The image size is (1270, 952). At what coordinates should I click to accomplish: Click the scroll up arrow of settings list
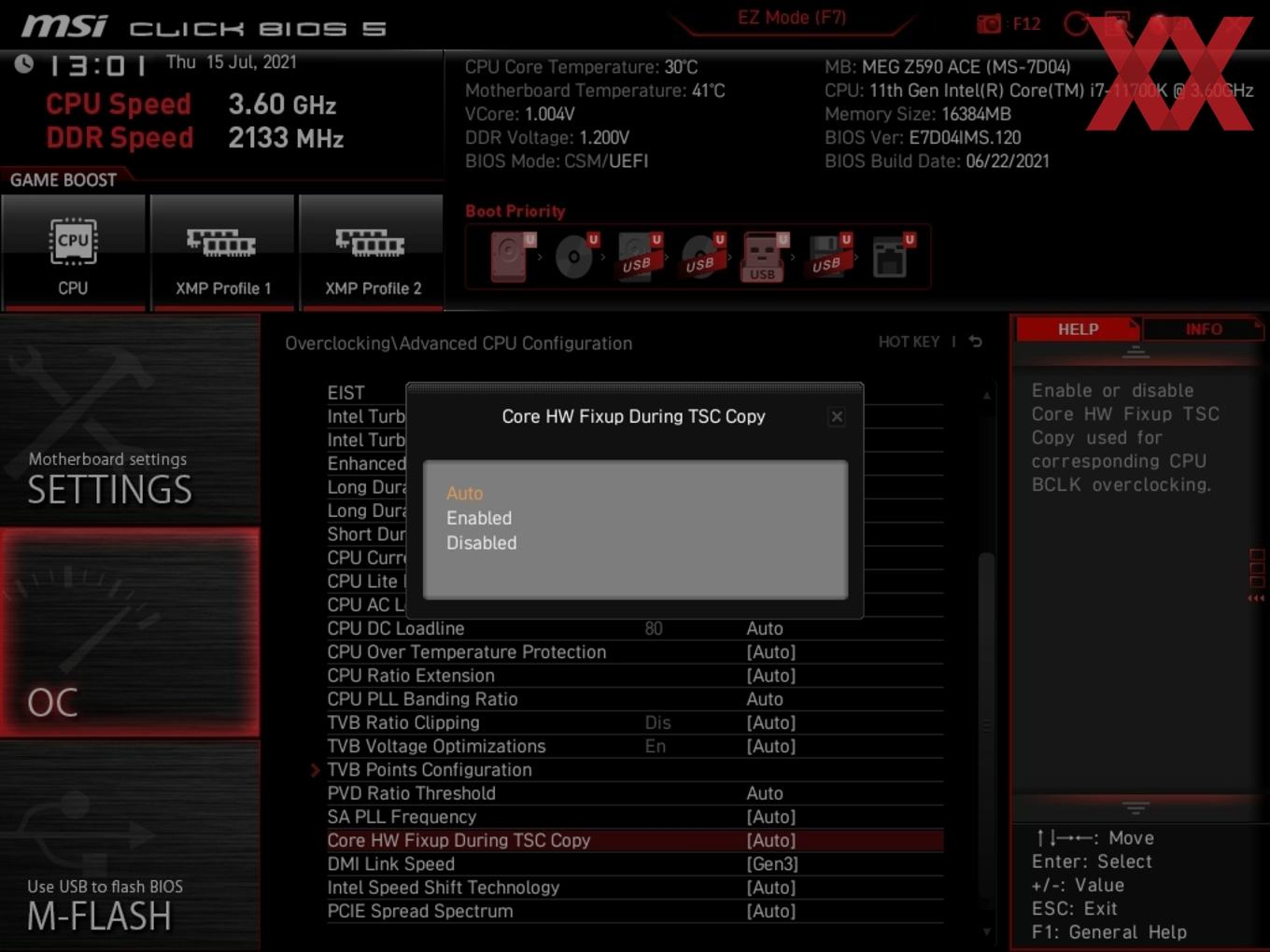[986, 396]
